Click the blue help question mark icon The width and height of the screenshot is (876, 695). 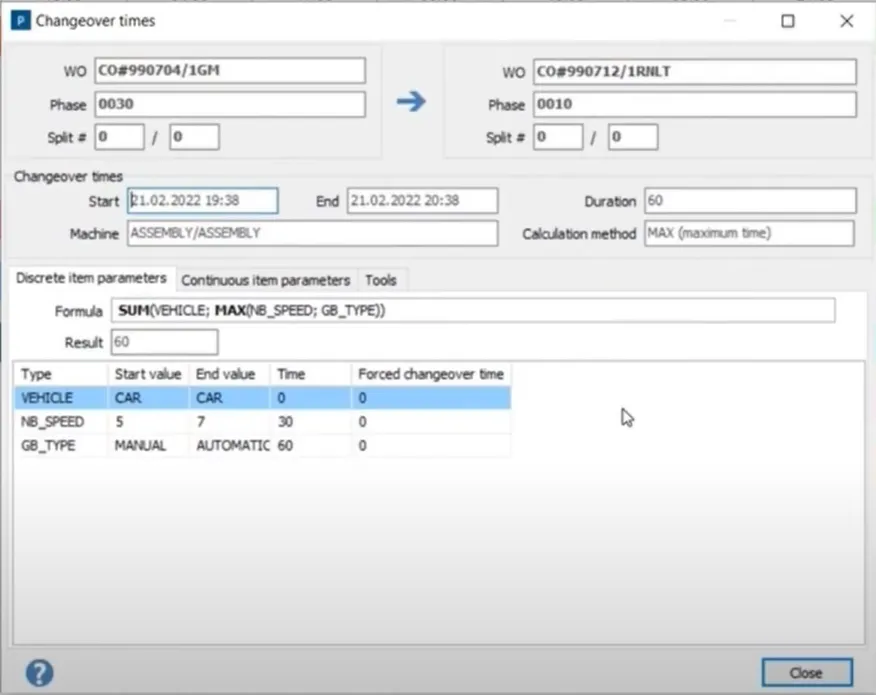40,673
